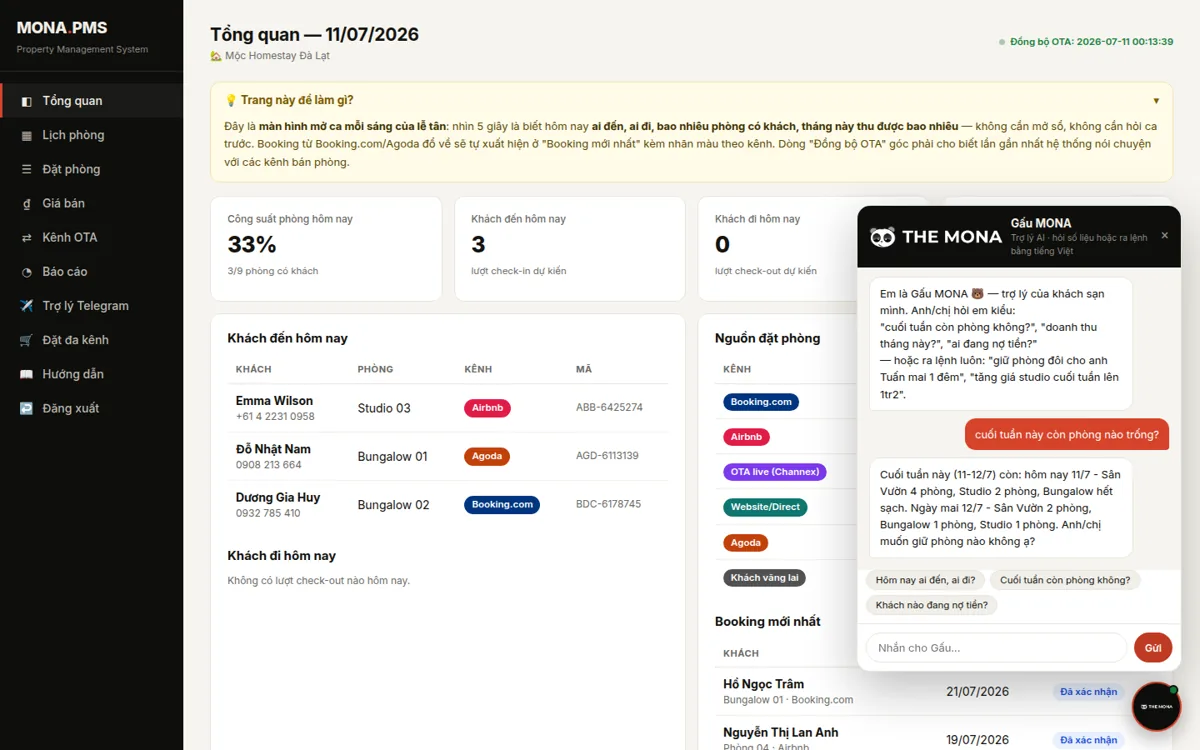Pick 'Khách nào đang nợ tiền?' suggestion chip
The width and height of the screenshot is (1200, 750).
[932, 605]
